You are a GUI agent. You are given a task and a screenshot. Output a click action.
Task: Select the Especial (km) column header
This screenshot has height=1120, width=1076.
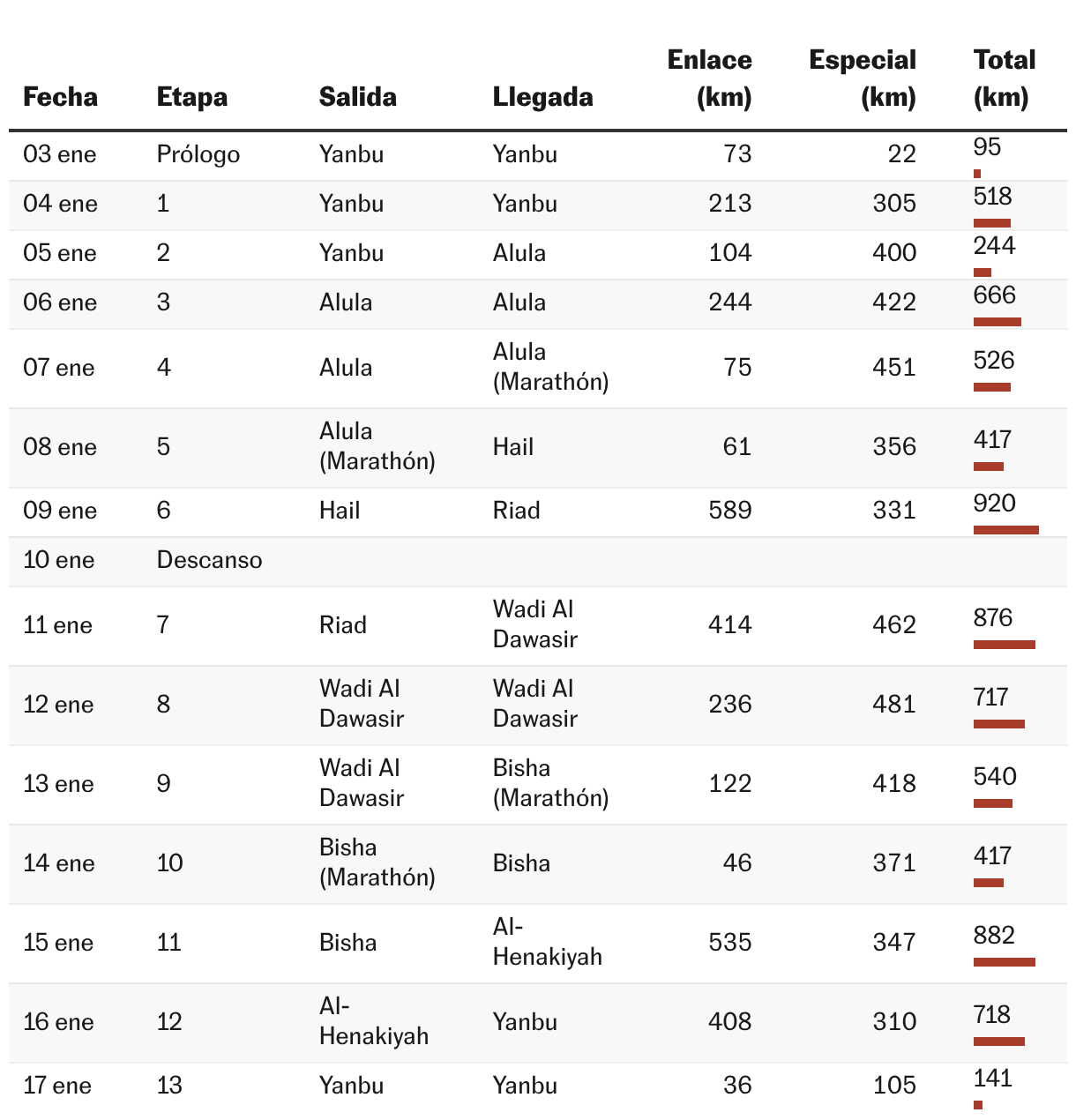tap(862, 78)
